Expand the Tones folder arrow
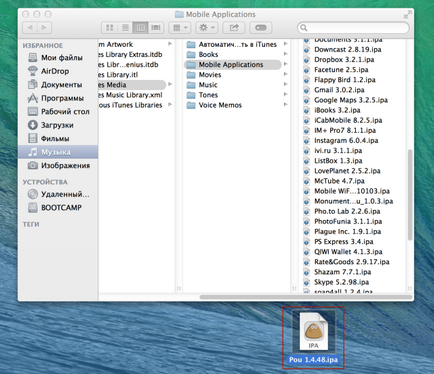The width and height of the screenshot is (434, 374). 285,94
